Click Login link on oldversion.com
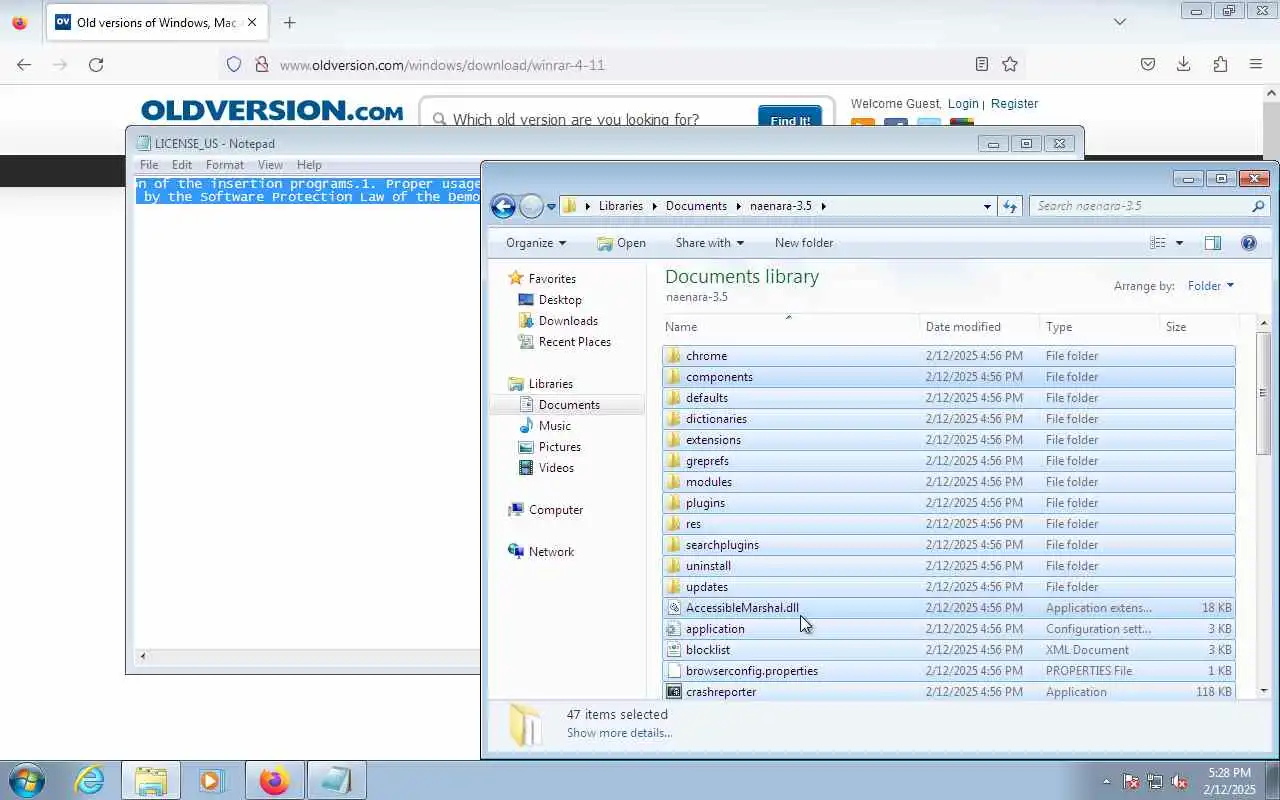1280x800 pixels. [x=963, y=104]
